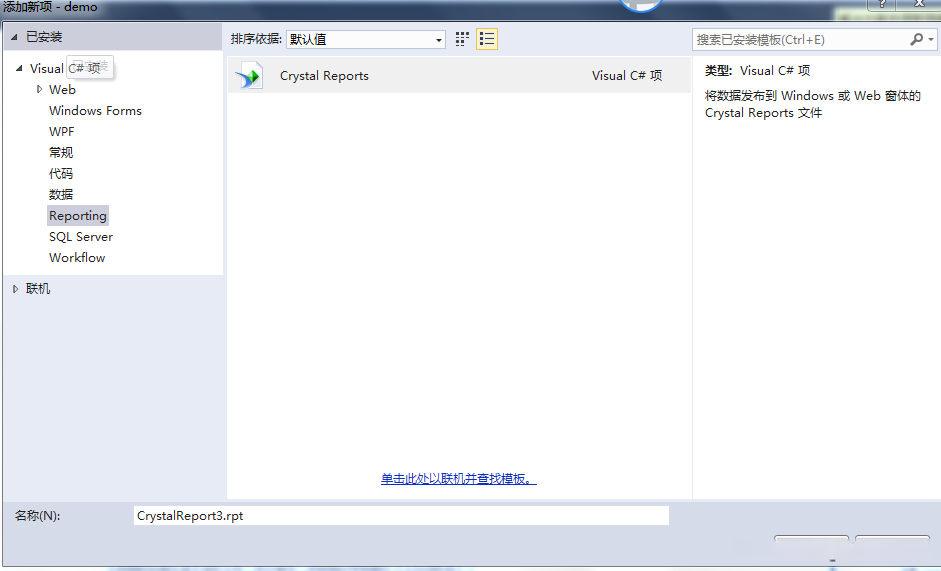Click the 单击此处以联机并查找模板 link

pyautogui.click(x=458, y=479)
